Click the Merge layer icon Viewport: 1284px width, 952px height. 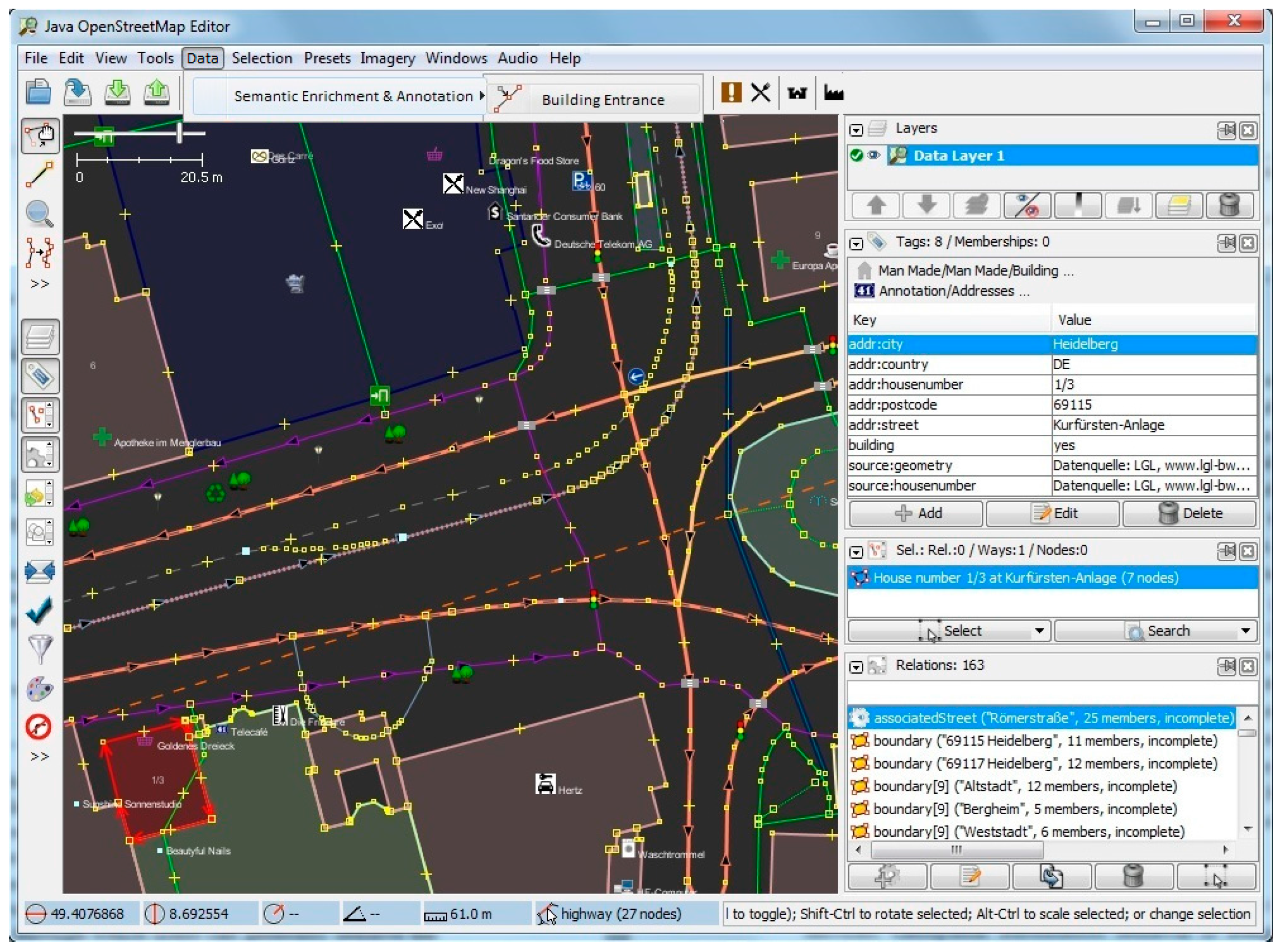[x=977, y=205]
